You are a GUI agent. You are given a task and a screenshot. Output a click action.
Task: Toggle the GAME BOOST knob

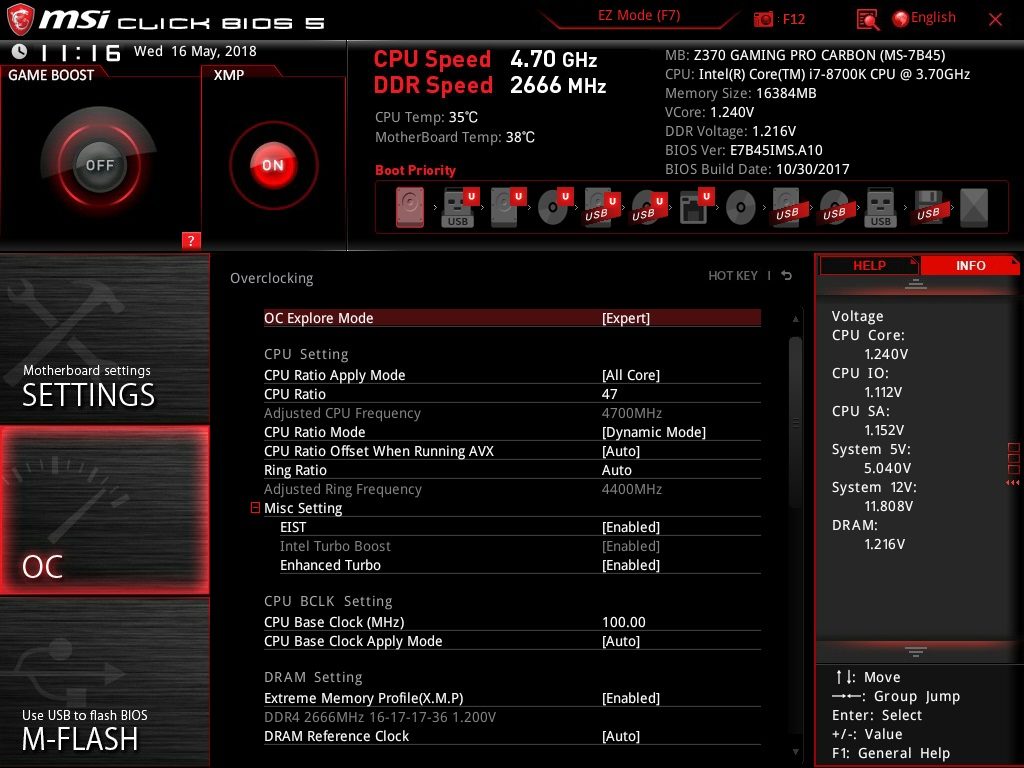point(99,165)
